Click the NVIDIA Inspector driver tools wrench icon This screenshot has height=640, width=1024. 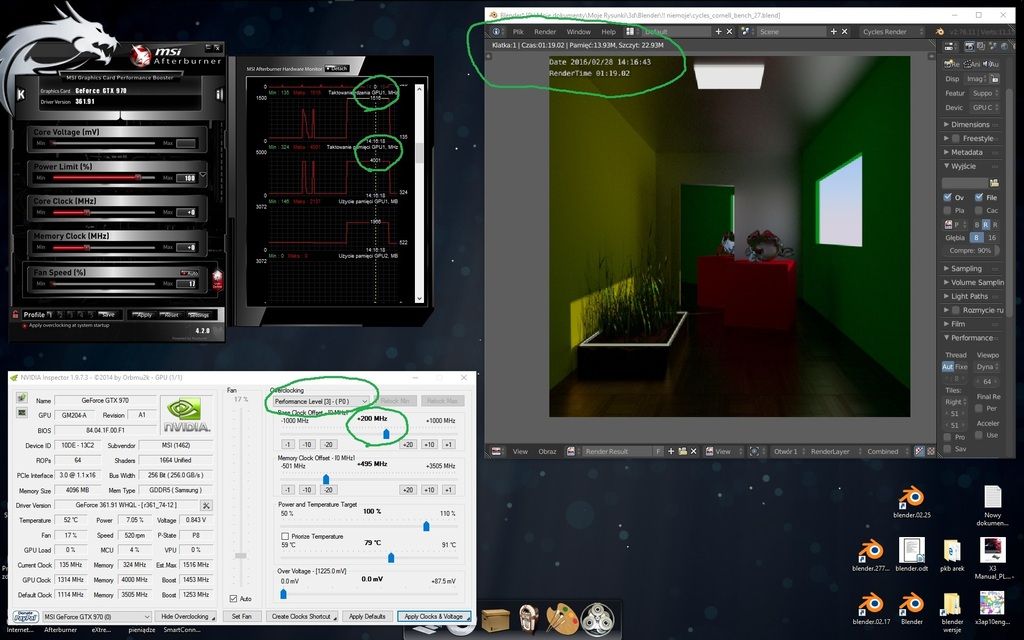[206, 505]
